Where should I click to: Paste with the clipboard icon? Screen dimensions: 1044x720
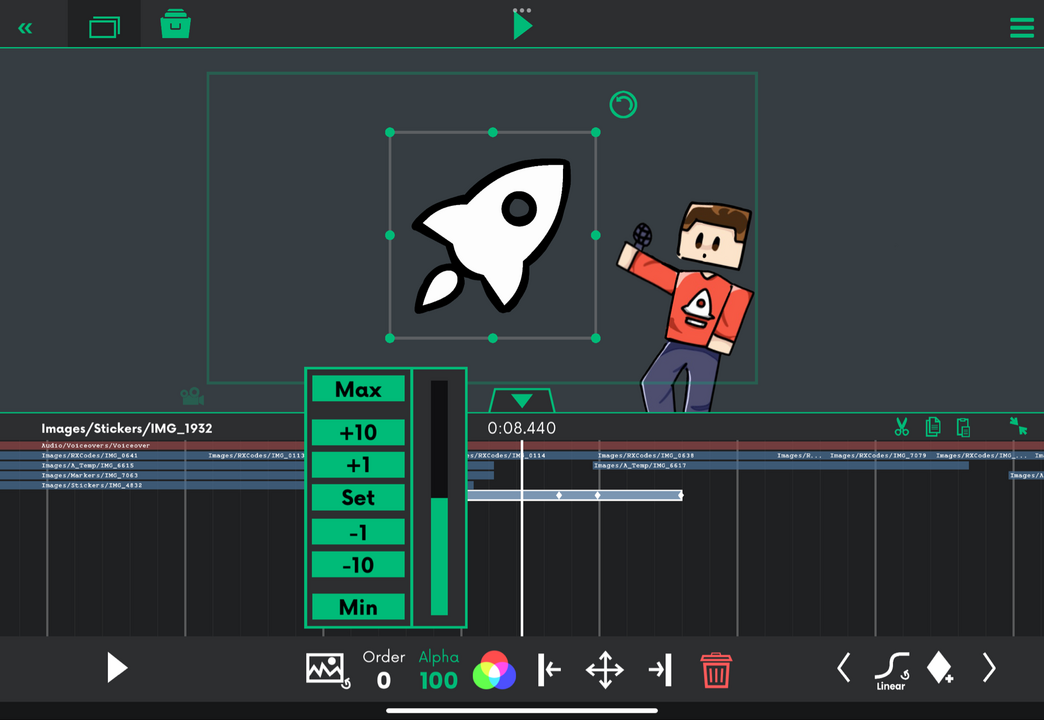tap(963, 427)
